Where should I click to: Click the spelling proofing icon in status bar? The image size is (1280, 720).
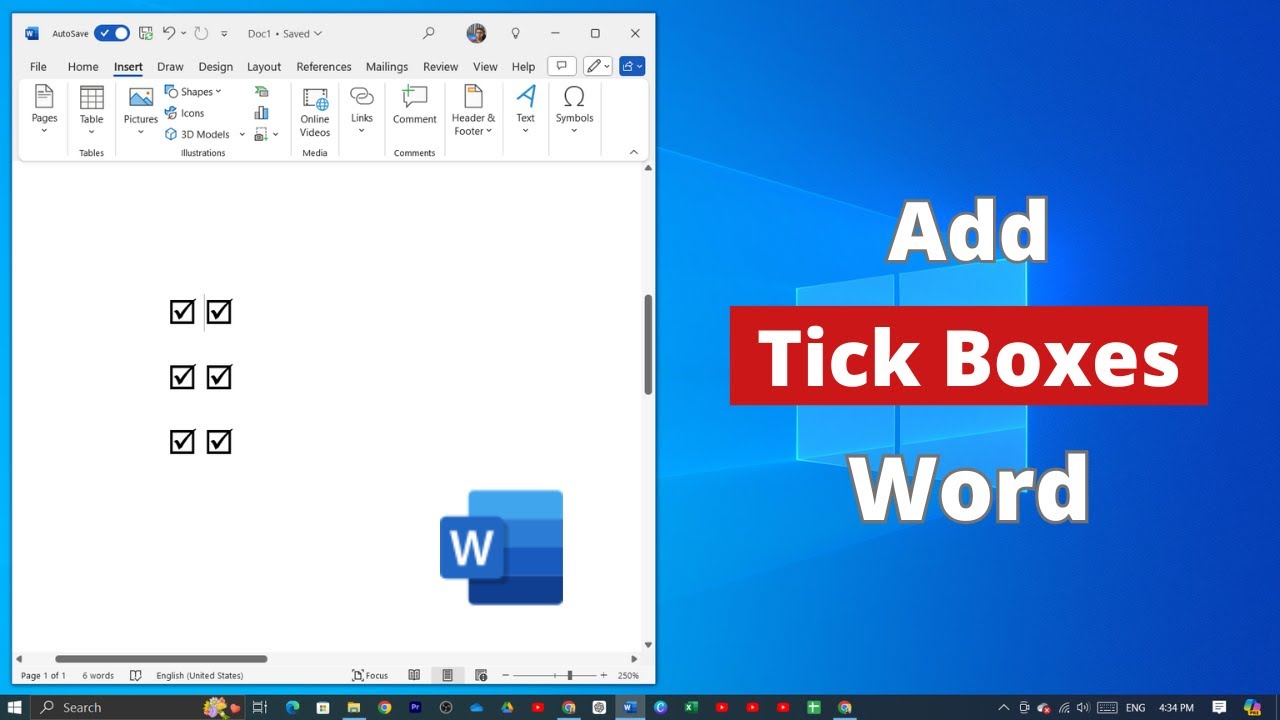tap(136, 675)
